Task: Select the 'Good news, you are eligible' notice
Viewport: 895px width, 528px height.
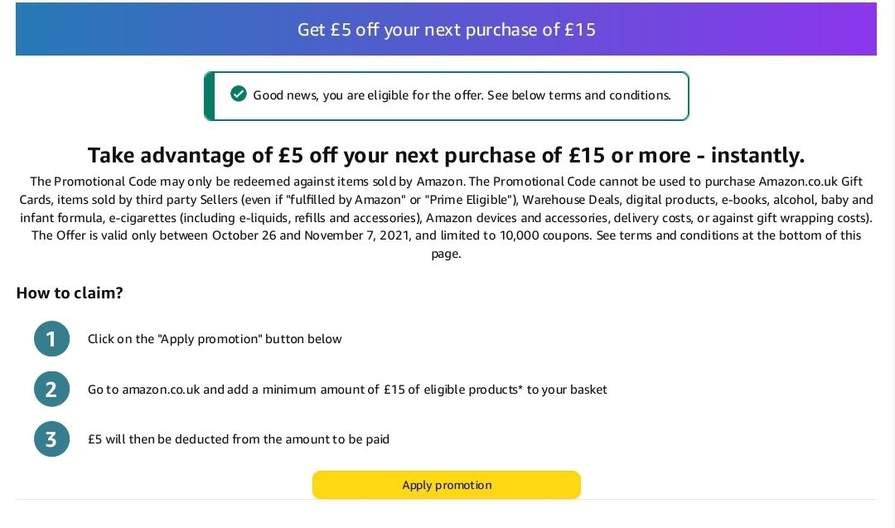Action: [461, 95]
